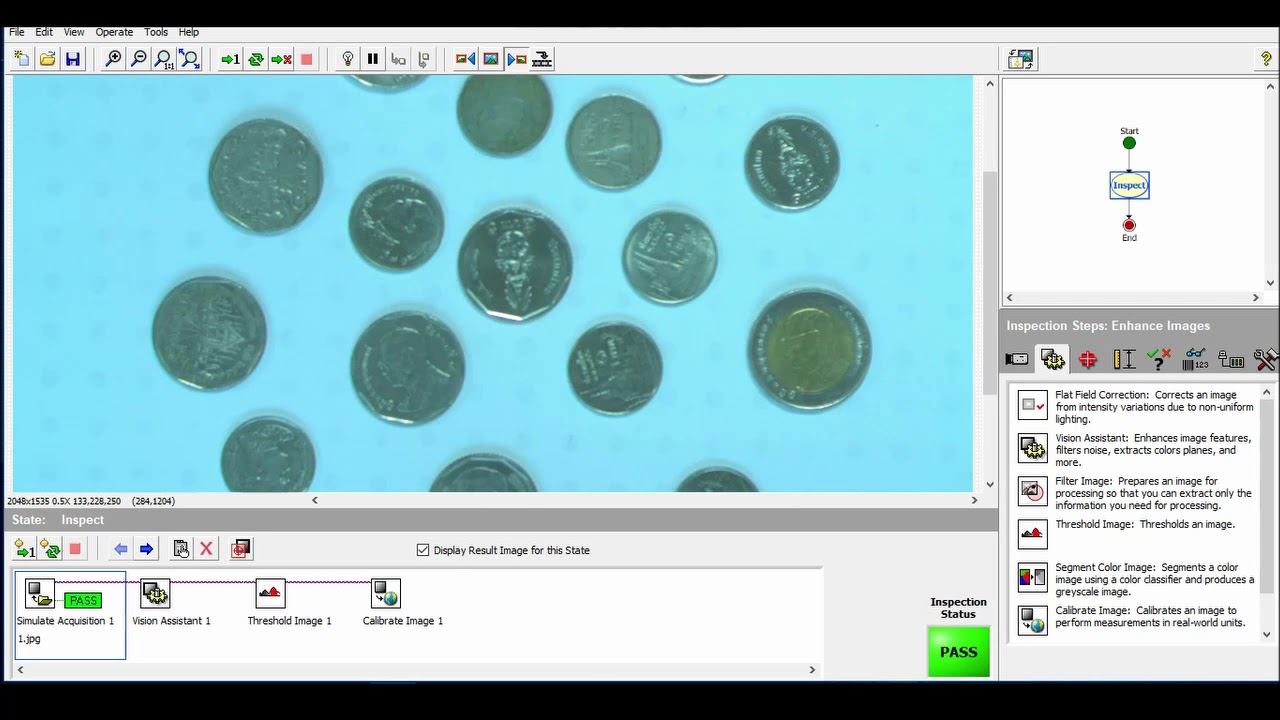Screen dimensions: 1280x720
Task: Open the Operate menu
Action: tap(114, 32)
